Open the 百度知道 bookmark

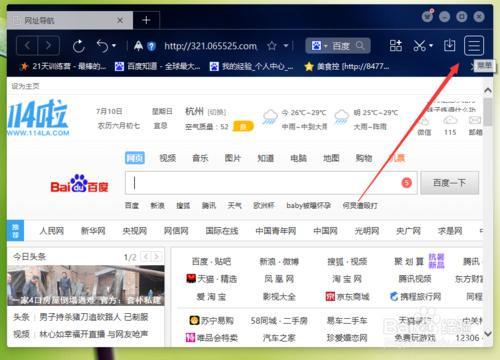pyautogui.click(x=157, y=66)
